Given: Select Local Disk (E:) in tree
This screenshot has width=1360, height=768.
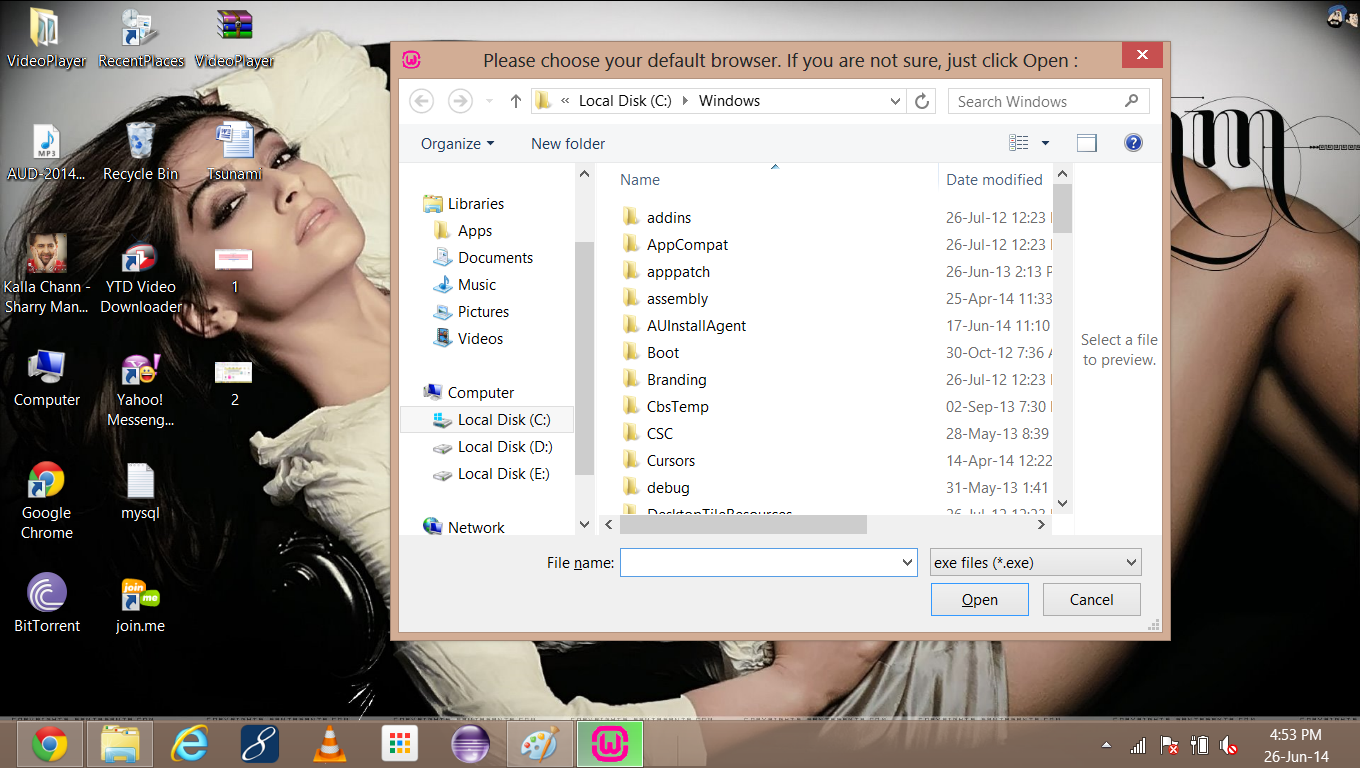Looking at the screenshot, I should click(491, 474).
